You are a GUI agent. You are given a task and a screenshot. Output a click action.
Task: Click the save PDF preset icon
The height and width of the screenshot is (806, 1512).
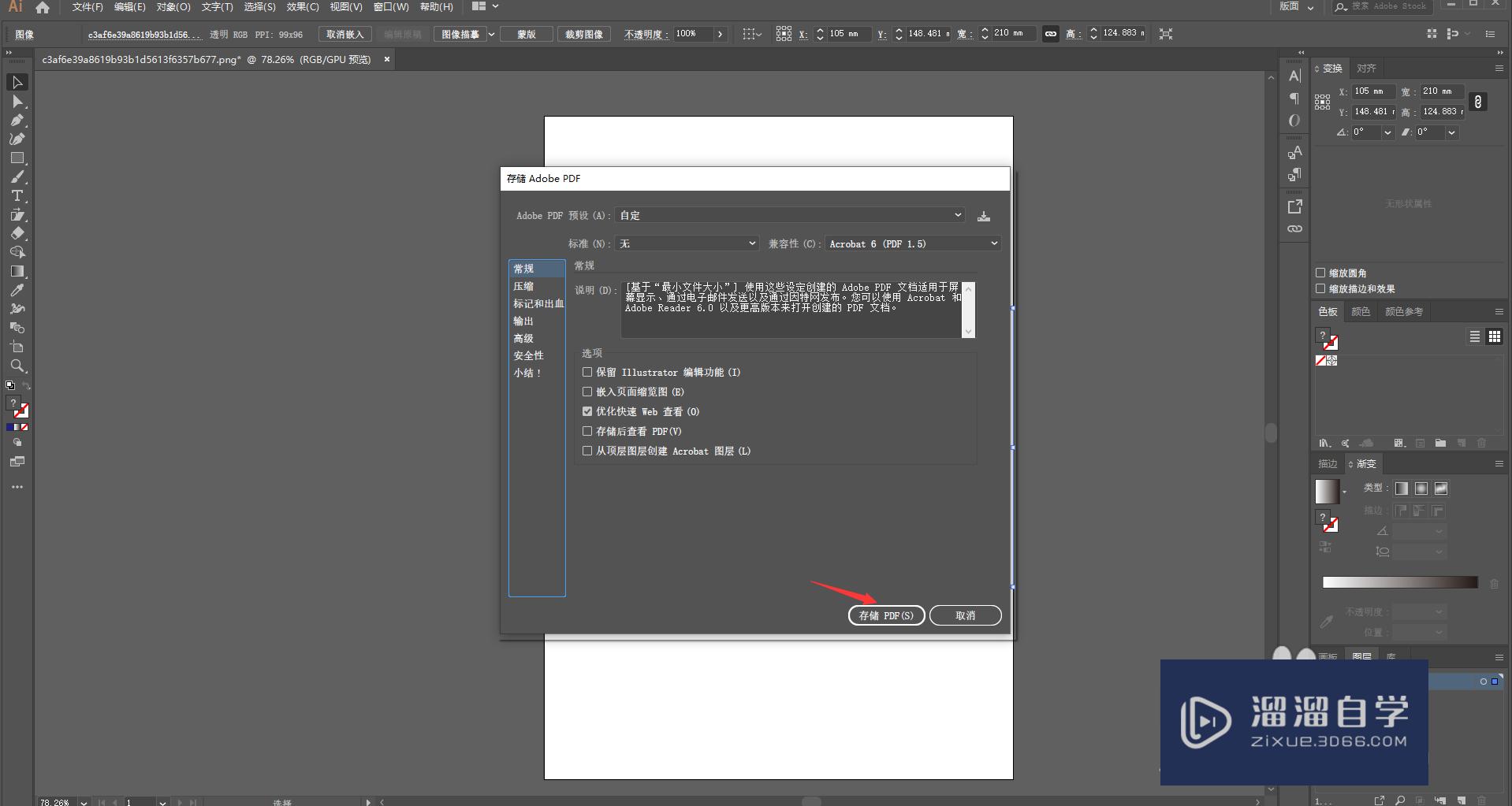pos(984,216)
